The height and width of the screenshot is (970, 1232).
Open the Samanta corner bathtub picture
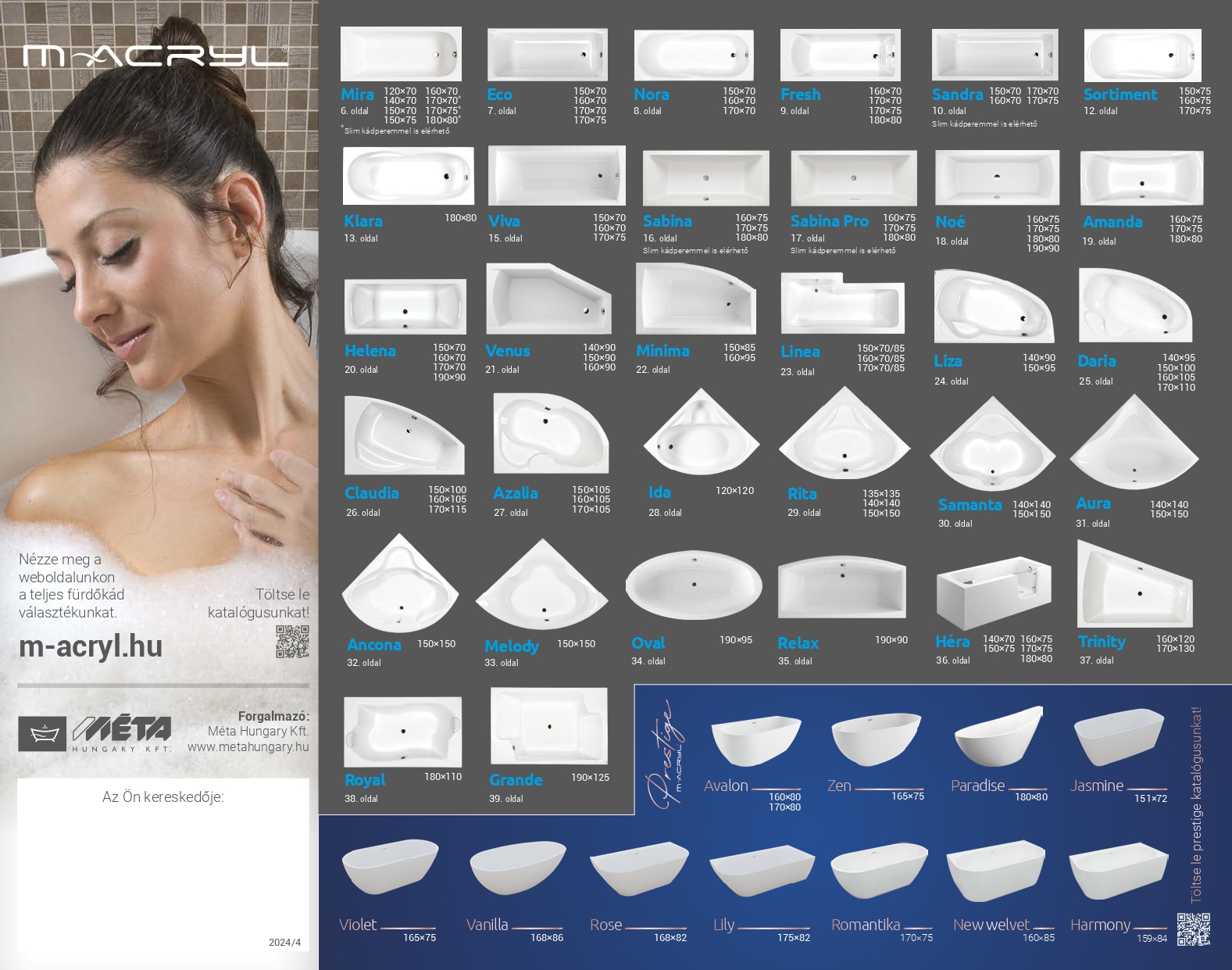992,443
